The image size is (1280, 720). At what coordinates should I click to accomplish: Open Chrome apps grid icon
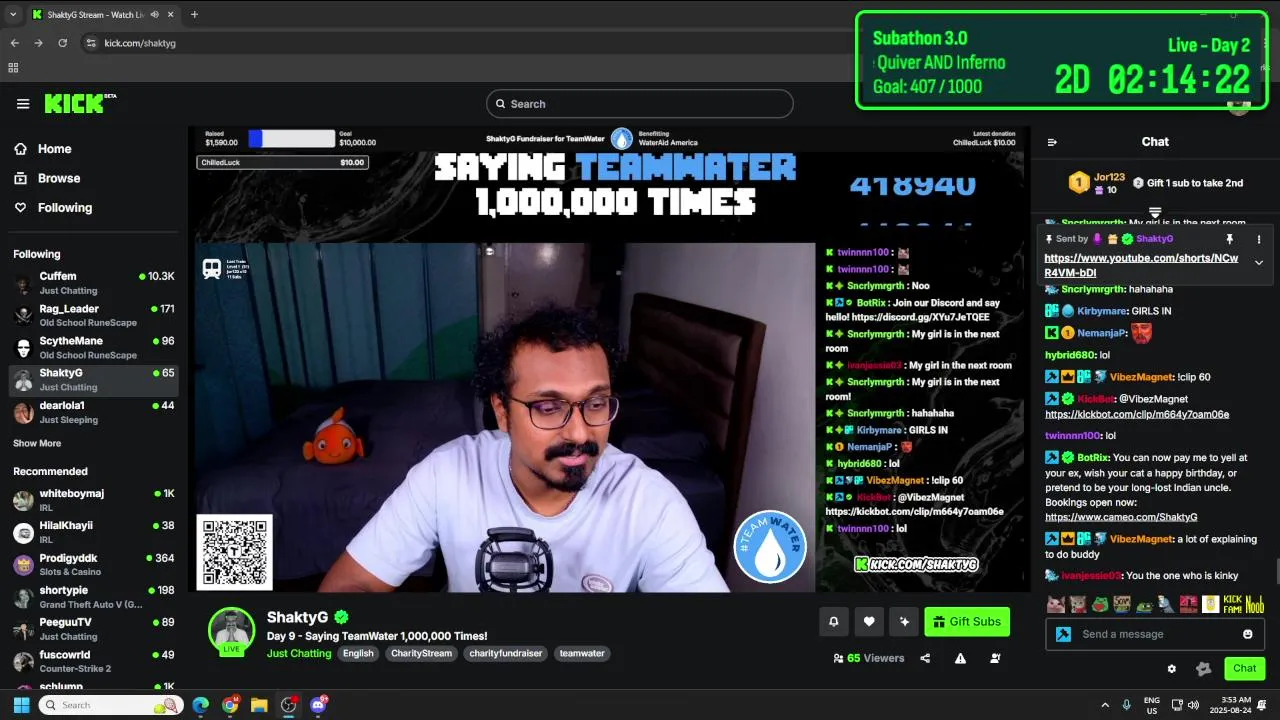(x=13, y=68)
